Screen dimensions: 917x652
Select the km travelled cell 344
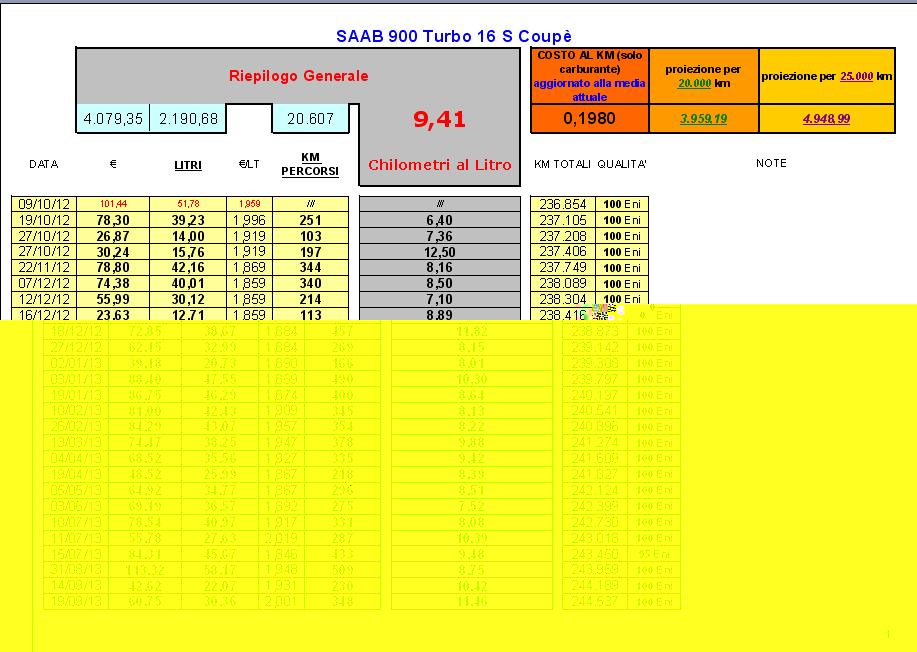[311, 268]
